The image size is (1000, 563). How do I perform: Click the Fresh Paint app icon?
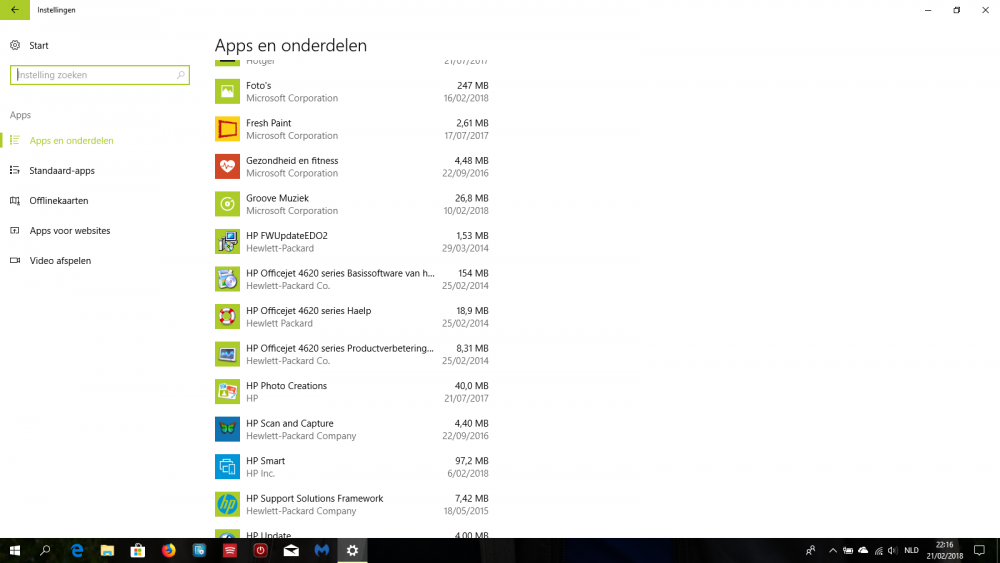(227, 129)
